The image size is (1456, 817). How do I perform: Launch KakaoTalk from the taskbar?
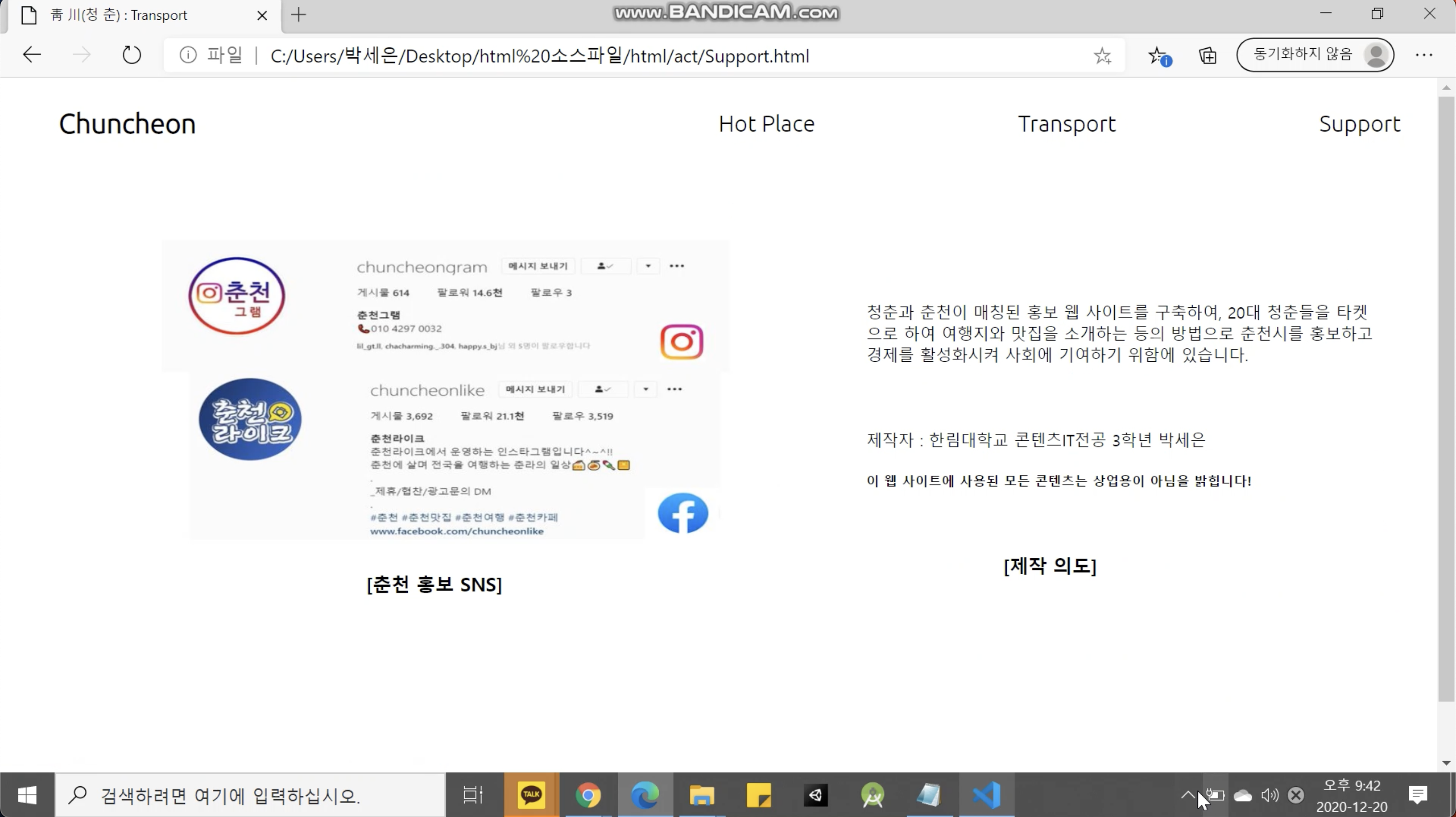(x=531, y=795)
